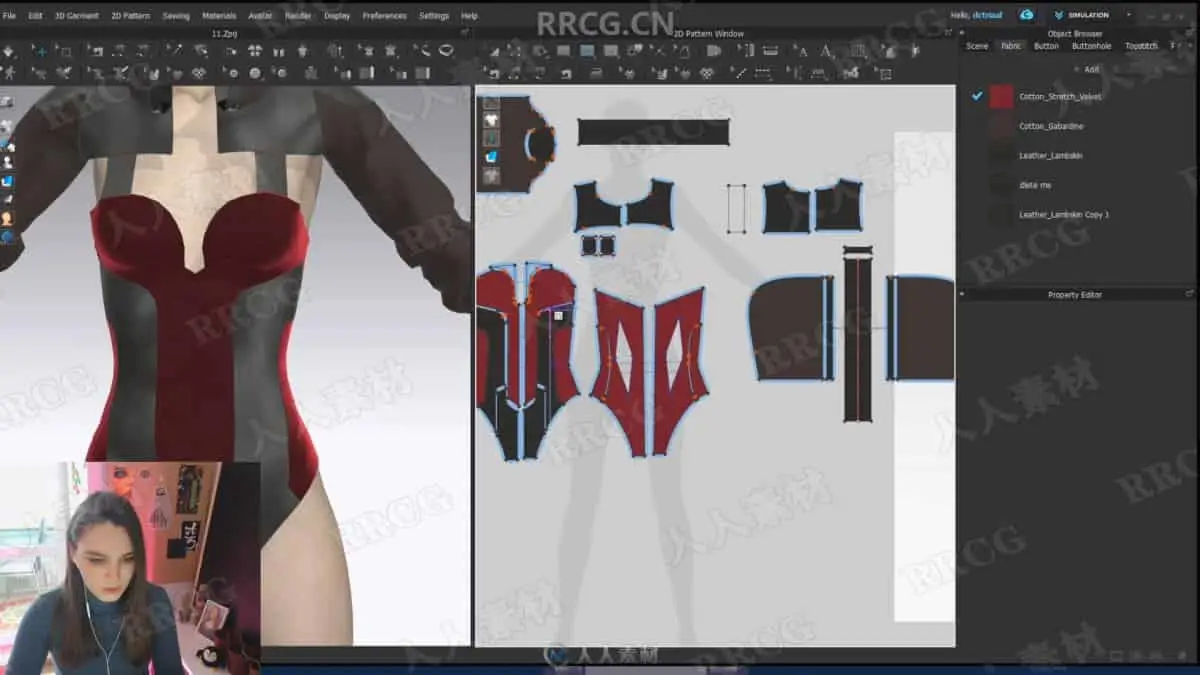This screenshot has height=675, width=1200.
Task: Toggle the top display icon in 2D window sidebar
Action: coord(491,102)
